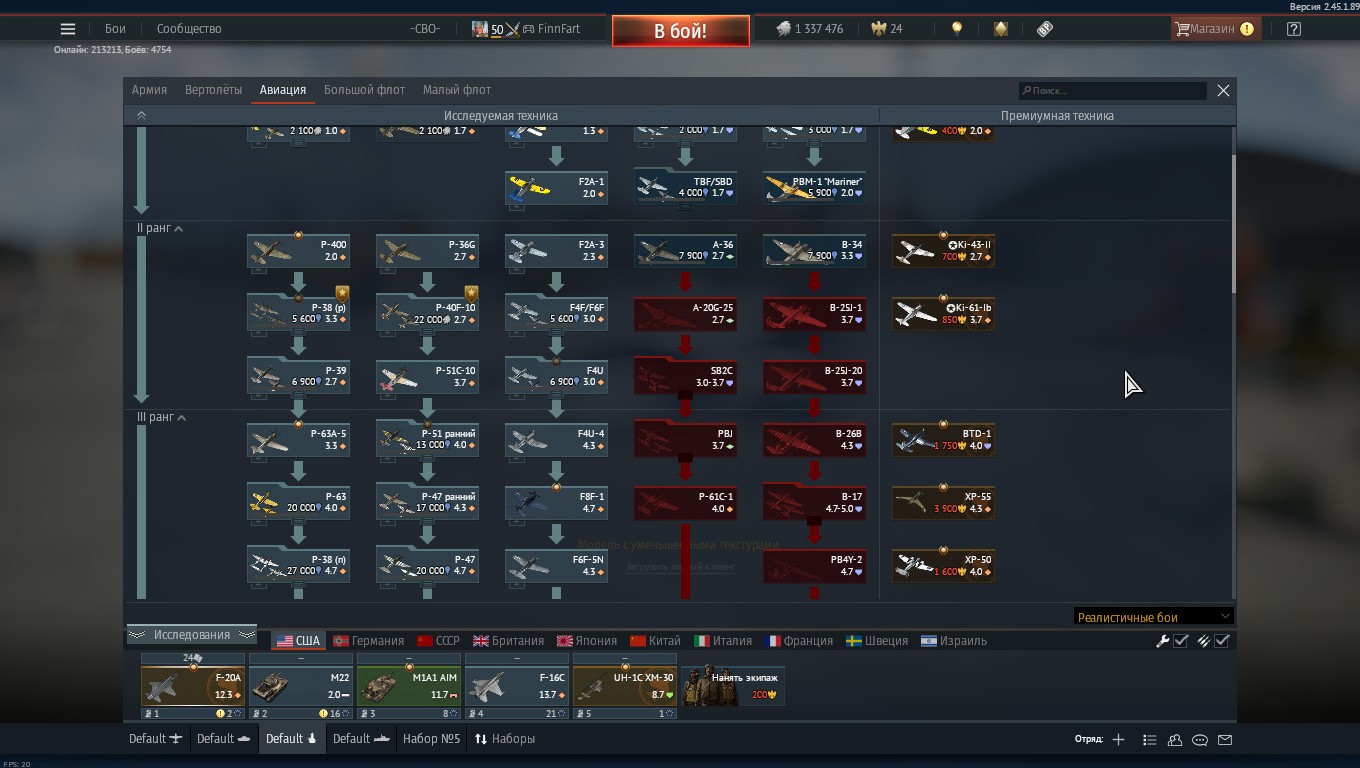This screenshot has height=768, width=1360.
Task: Open the chat bubble icon
Action: (x=1200, y=740)
